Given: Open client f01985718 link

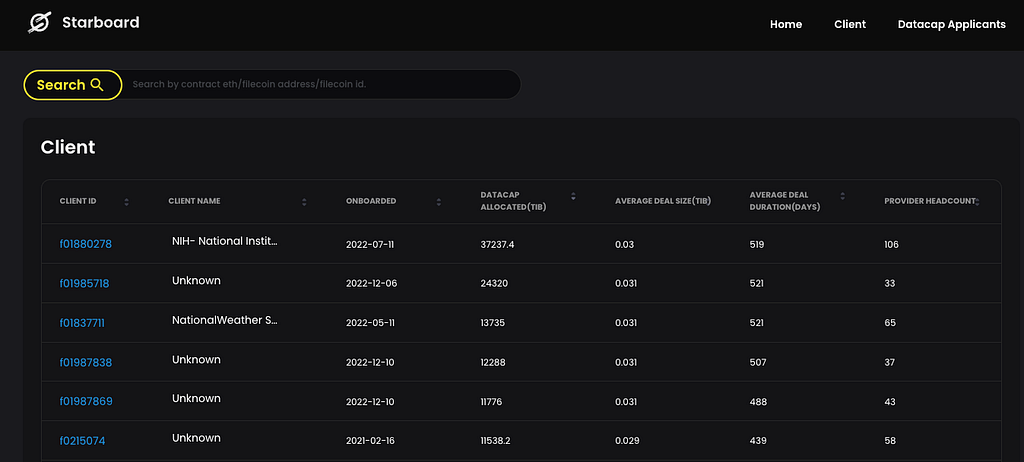Looking at the screenshot, I should pos(84,284).
